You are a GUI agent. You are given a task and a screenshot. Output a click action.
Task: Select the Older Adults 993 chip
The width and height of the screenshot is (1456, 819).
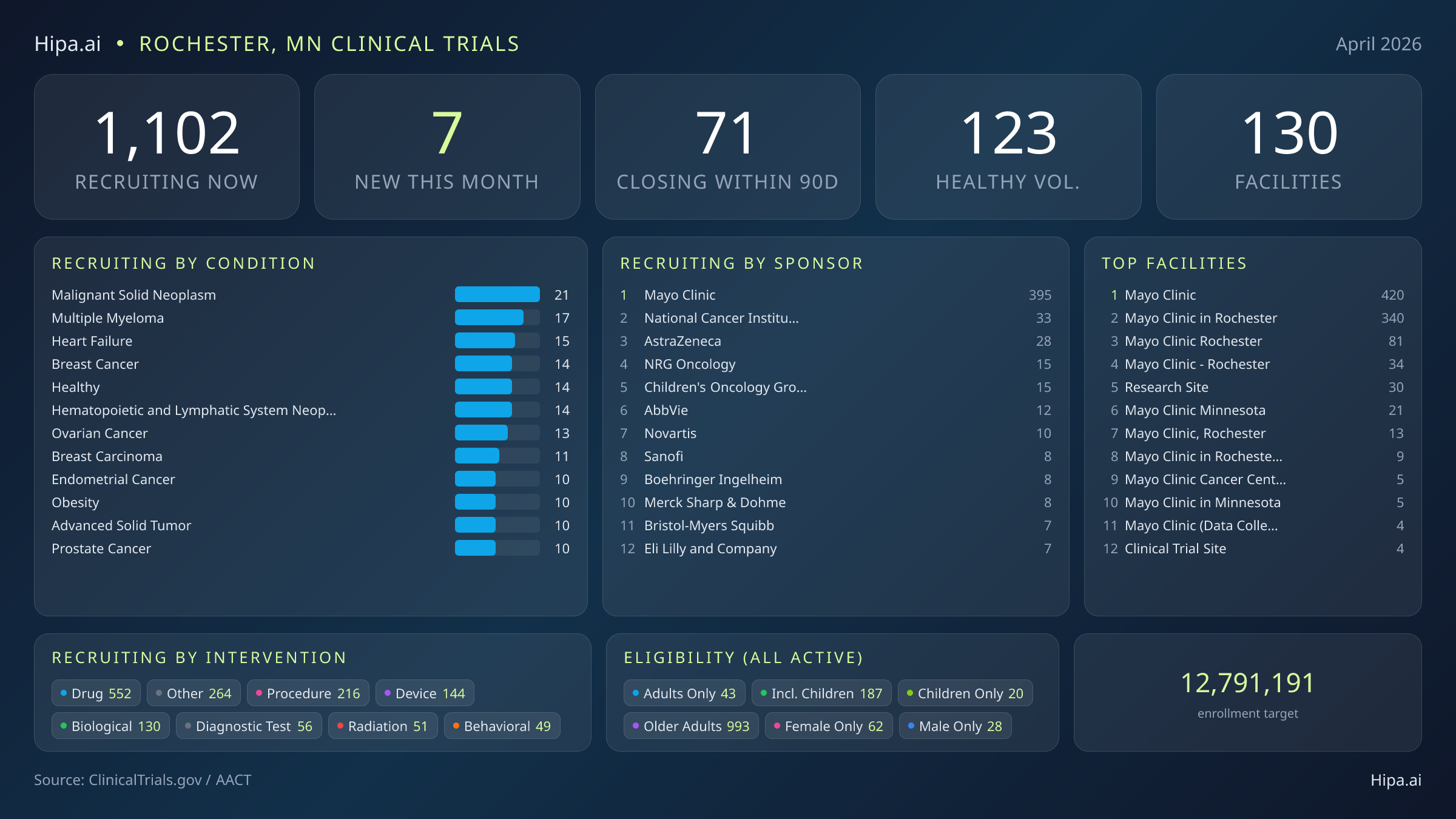691,726
